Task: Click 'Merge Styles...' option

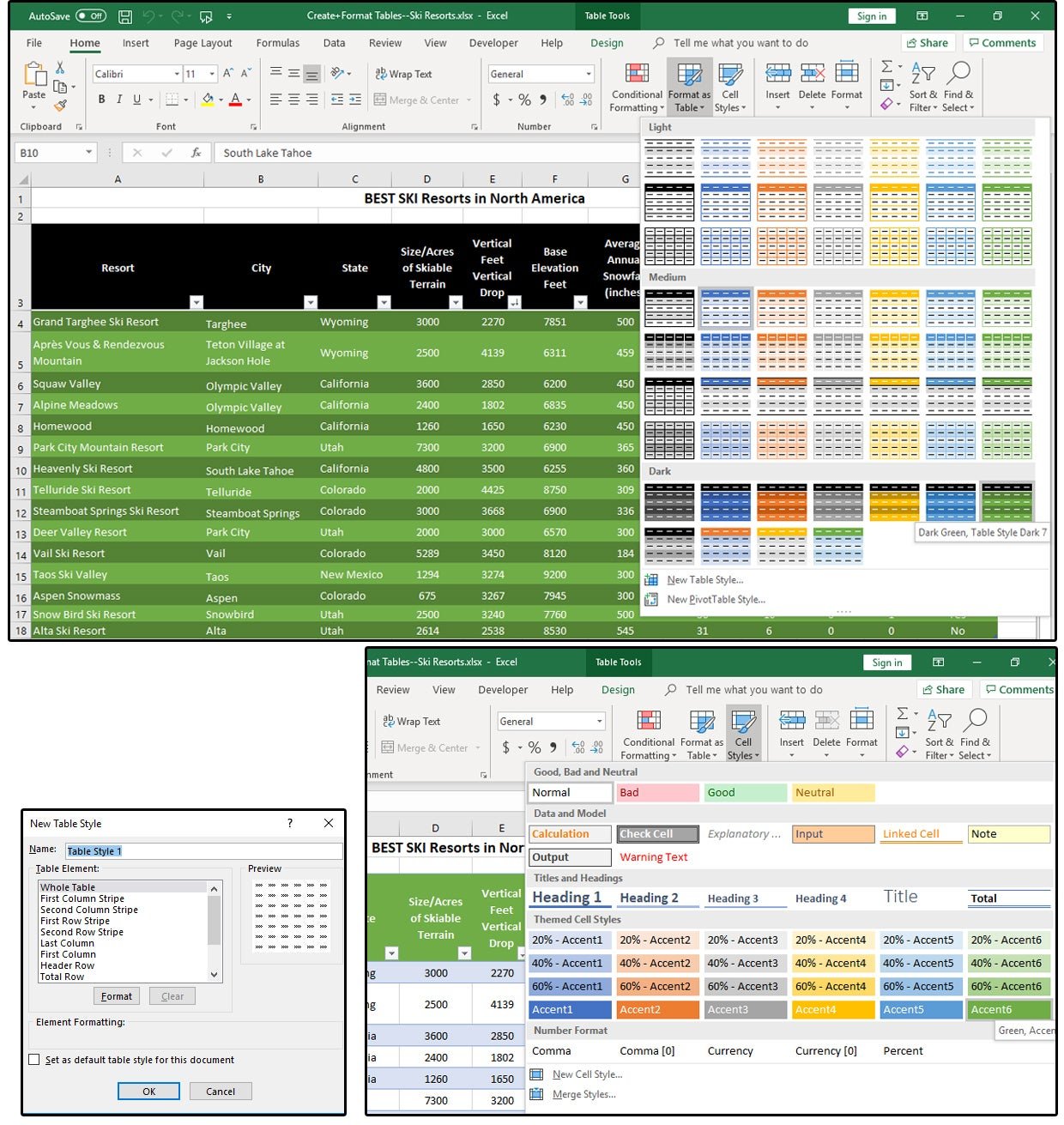Action: pyautogui.click(x=583, y=1094)
